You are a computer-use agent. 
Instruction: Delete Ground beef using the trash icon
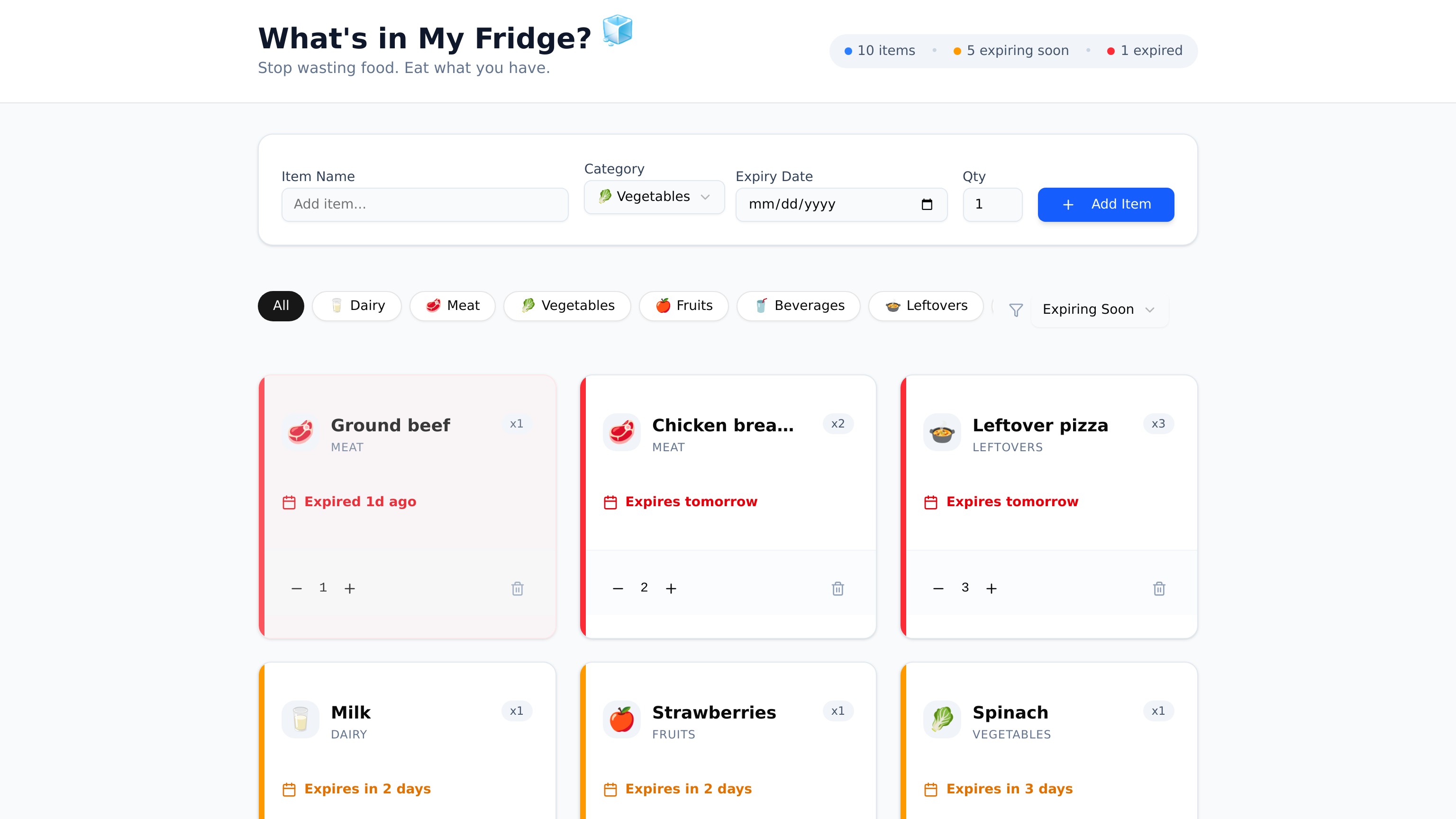coord(517,588)
